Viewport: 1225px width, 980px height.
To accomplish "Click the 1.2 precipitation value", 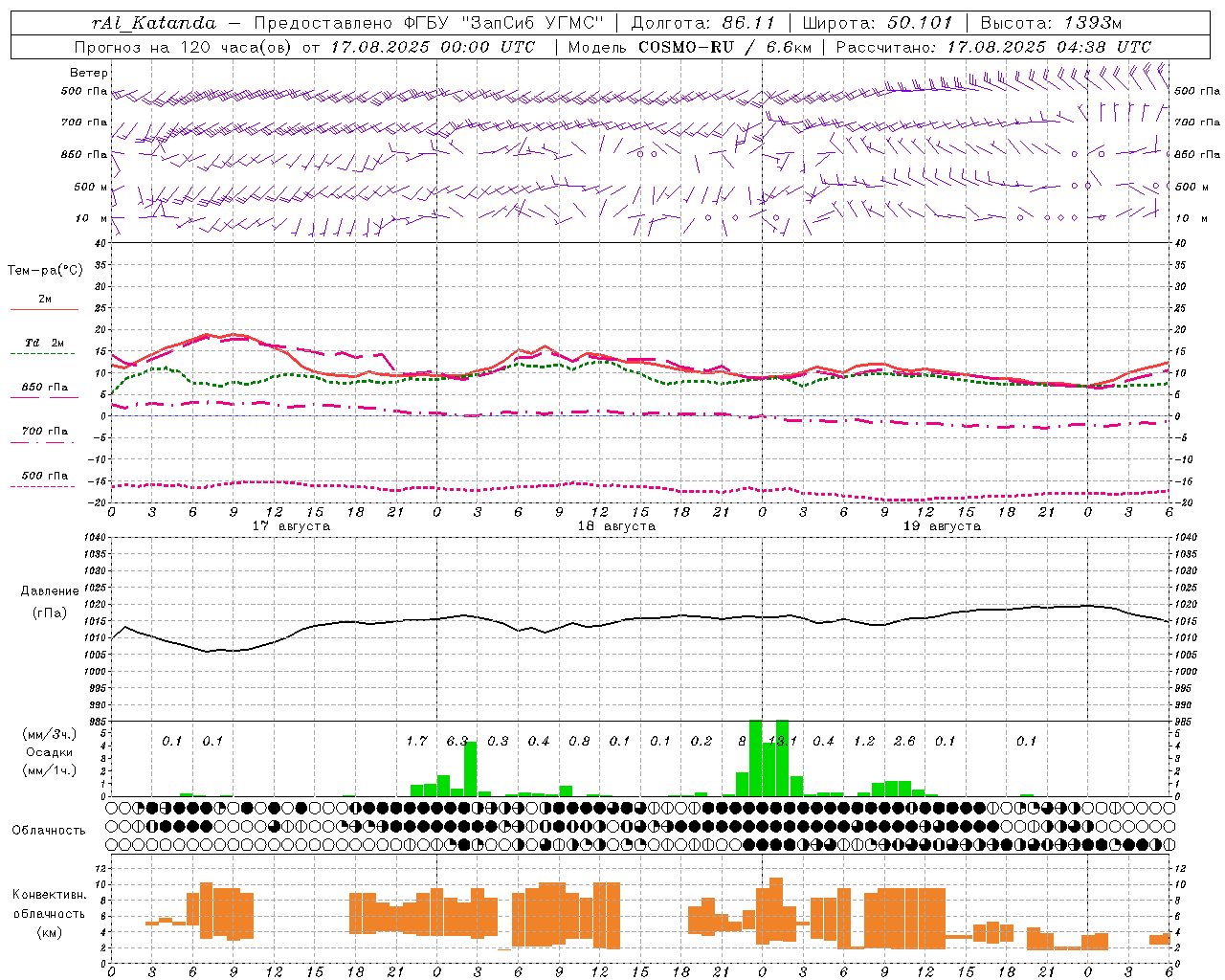I will 864,742.
